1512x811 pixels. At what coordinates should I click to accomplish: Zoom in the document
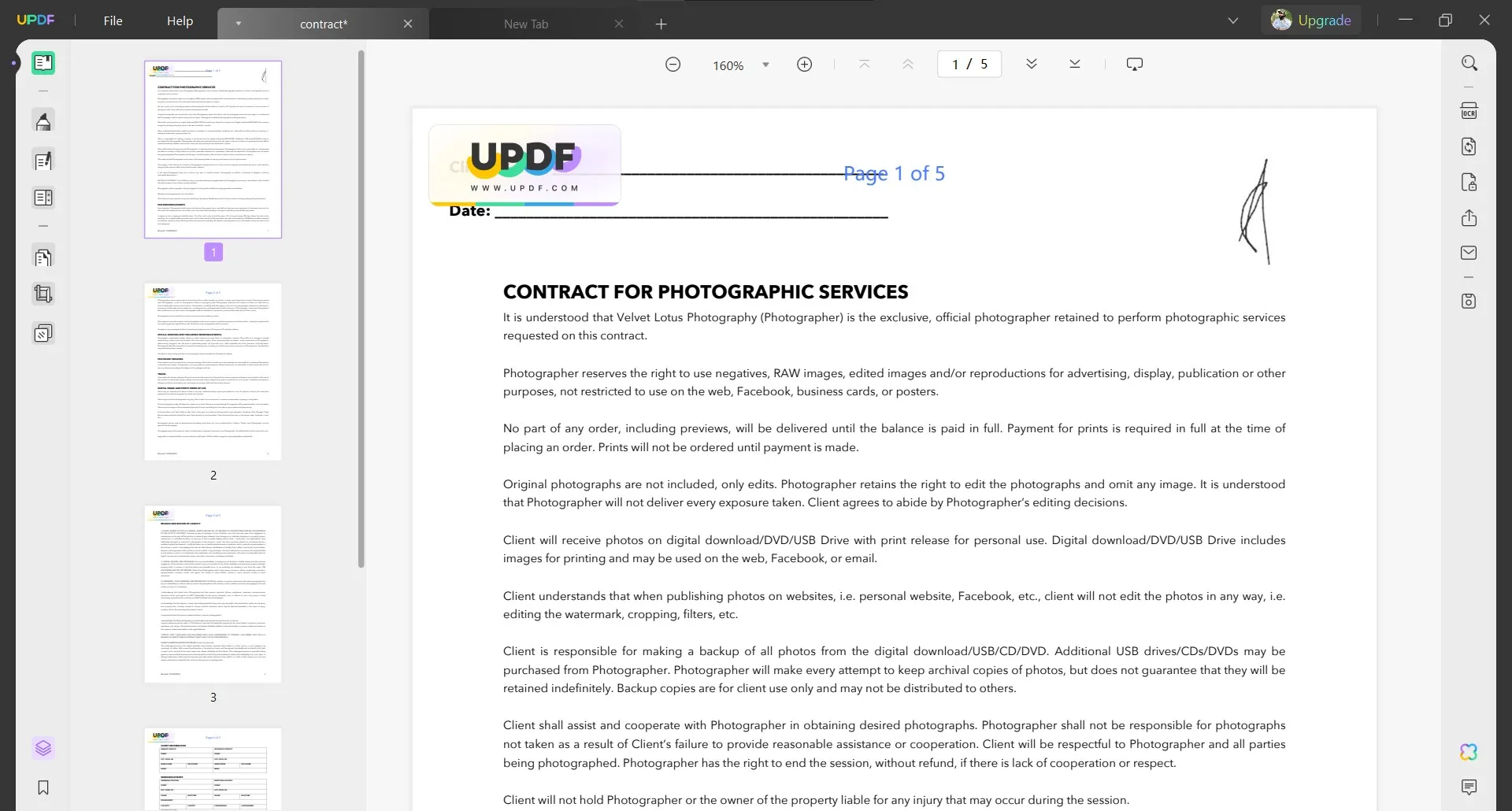click(804, 65)
